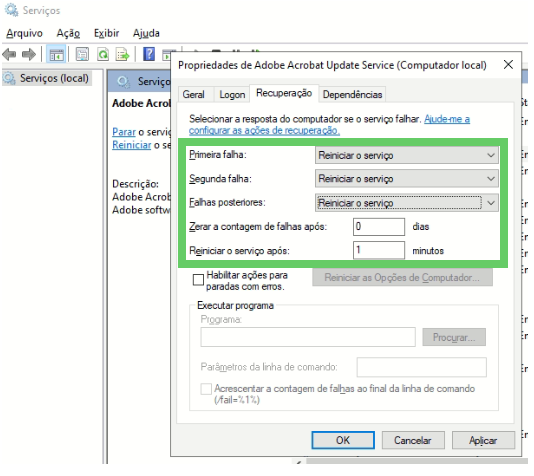Click the 'Reiniciar o serviço após' minutes field
Image resolution: width=534 pixels, height=476 pixels.
click(x=379, y=251)
